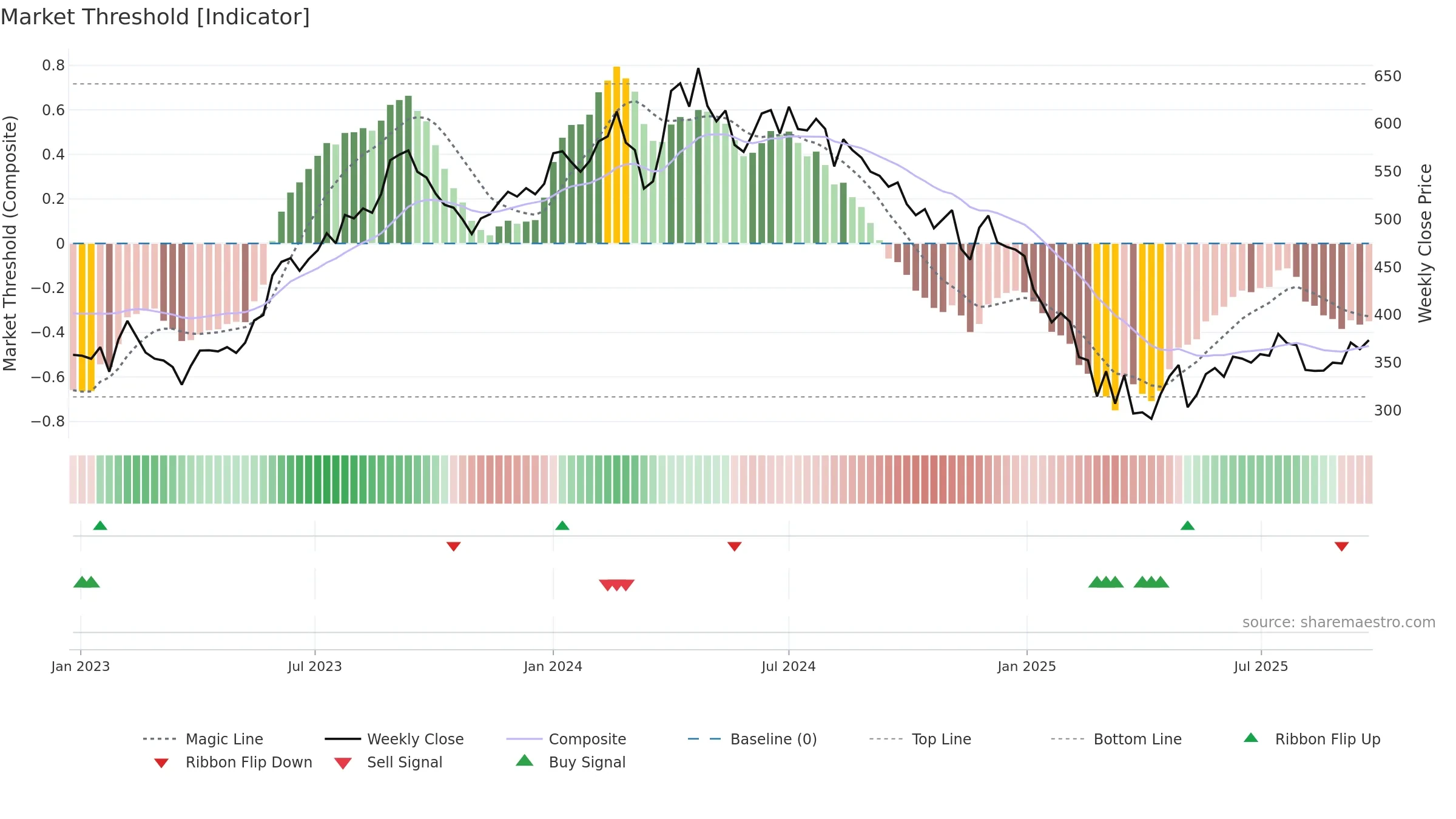
Task: Click the Jan 2025 x-axis label
Action: [1027, 667]
